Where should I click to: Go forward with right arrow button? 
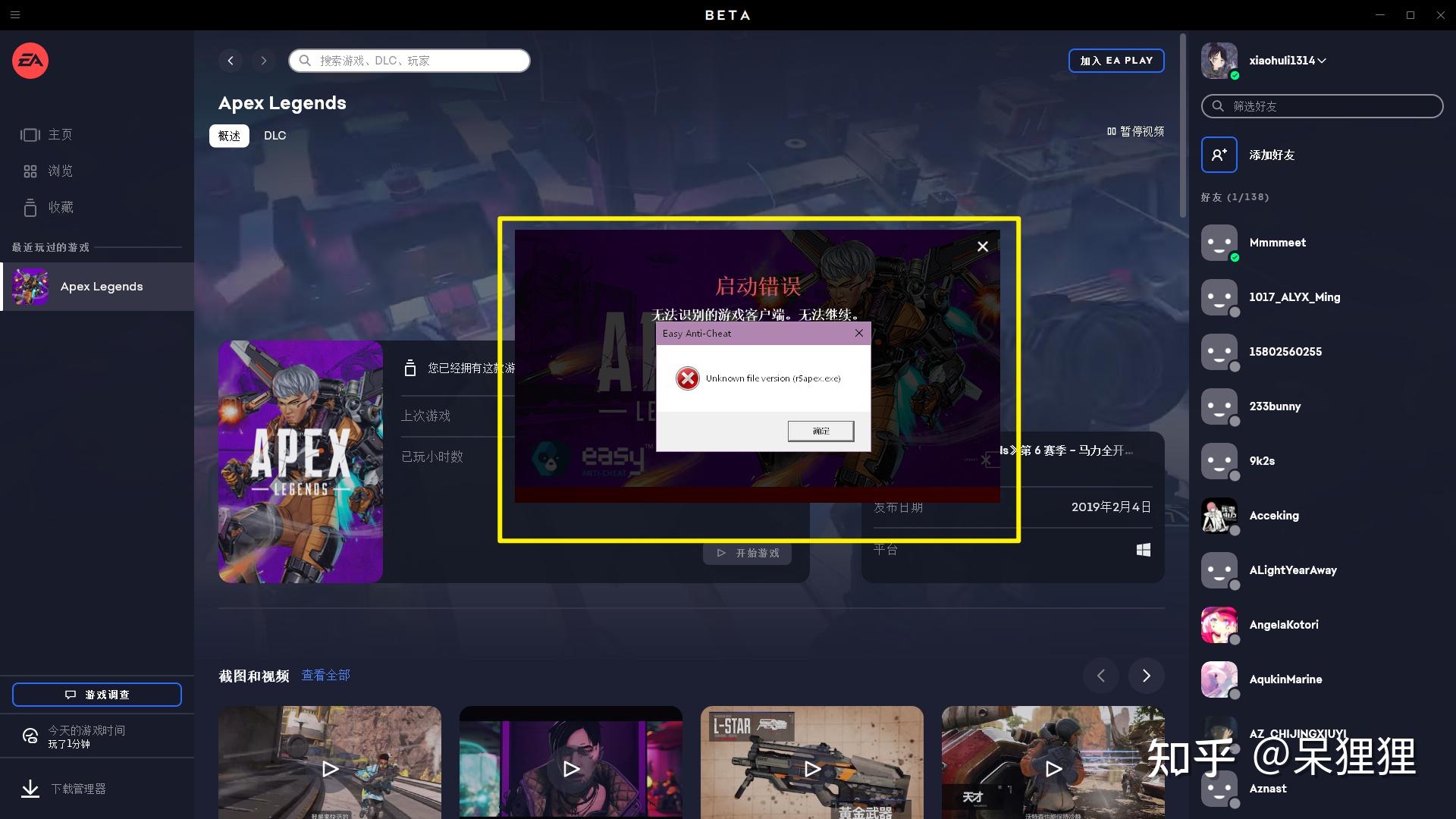tap(263, 61)
